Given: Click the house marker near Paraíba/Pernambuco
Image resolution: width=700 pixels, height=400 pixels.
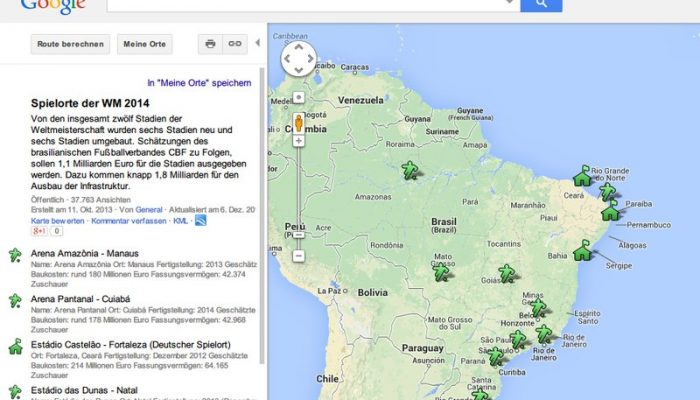Looking at the screenshot, I should click(610, 210).
